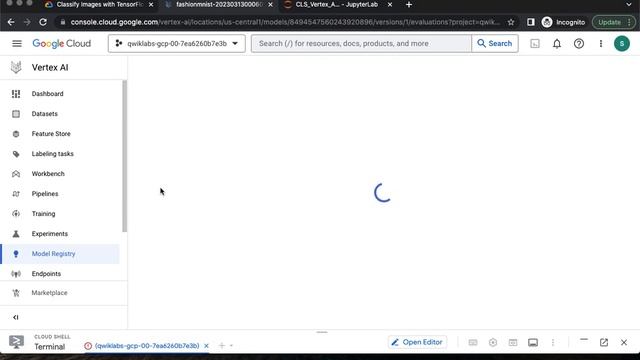Open the browser tab list chevron
This screenshot has height=360, width=640.
pos(629,4)
